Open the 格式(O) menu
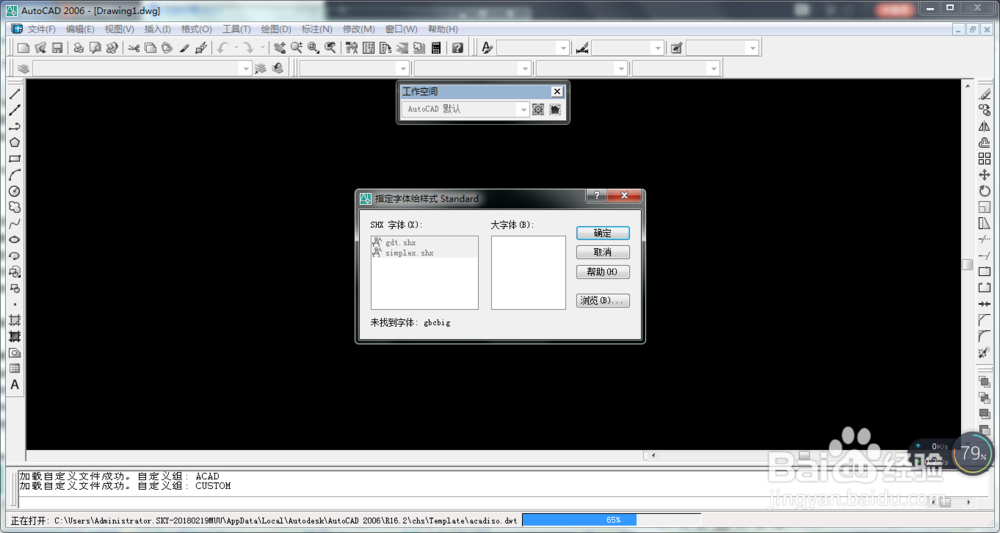The width and height of the screenshot is (1000, 533). [196, 29]
